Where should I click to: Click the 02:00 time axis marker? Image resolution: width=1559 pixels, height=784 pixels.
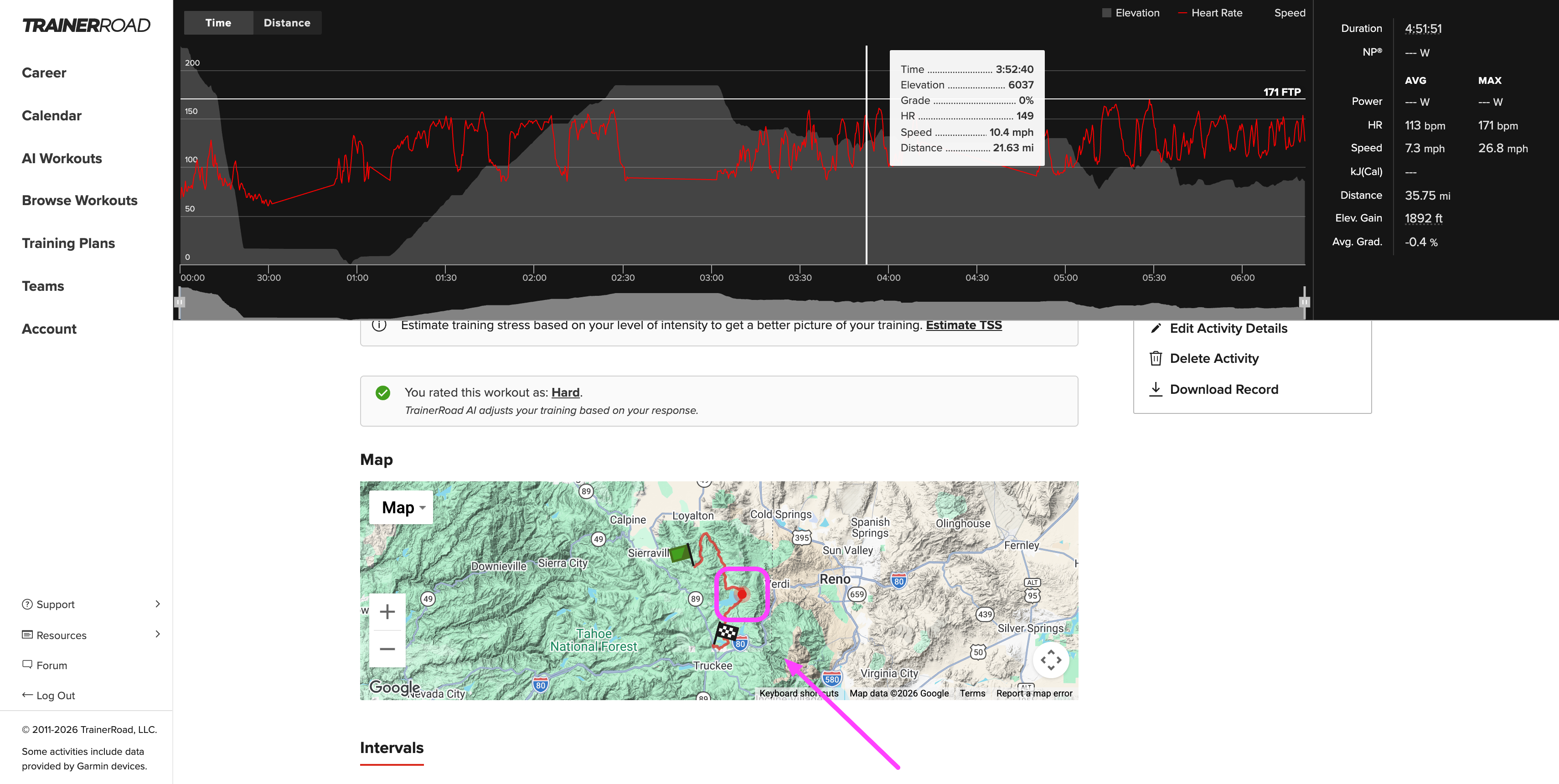pyautogui.click(x=534, y=278)
